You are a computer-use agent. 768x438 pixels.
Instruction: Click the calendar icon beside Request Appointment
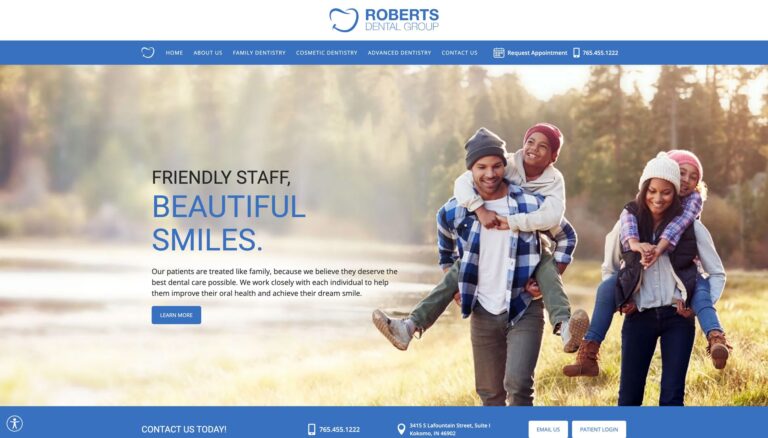click(499, 53)
